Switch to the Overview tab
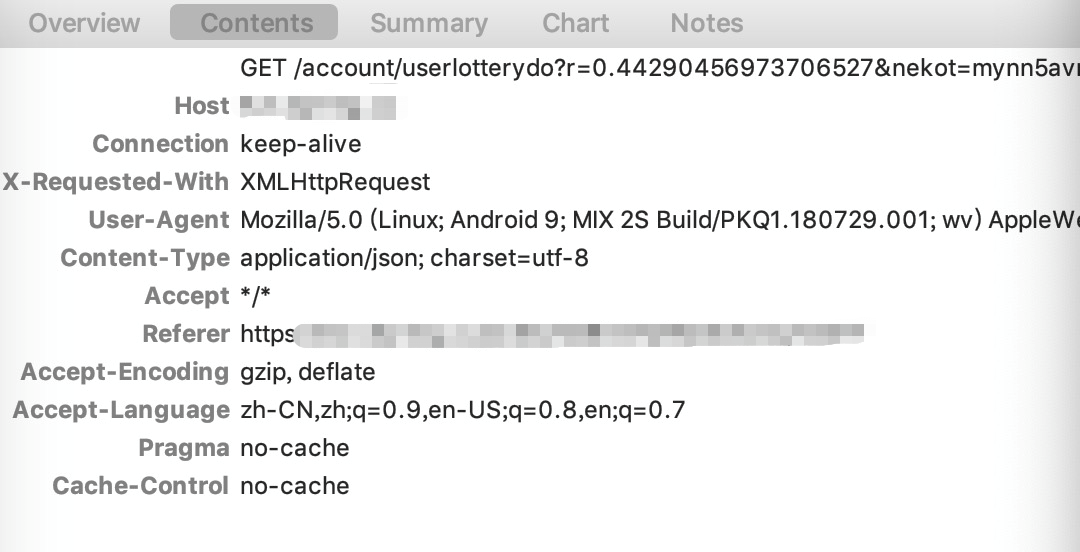The image size is (1080, 552). pyautogui.click(x=84, y=23)
